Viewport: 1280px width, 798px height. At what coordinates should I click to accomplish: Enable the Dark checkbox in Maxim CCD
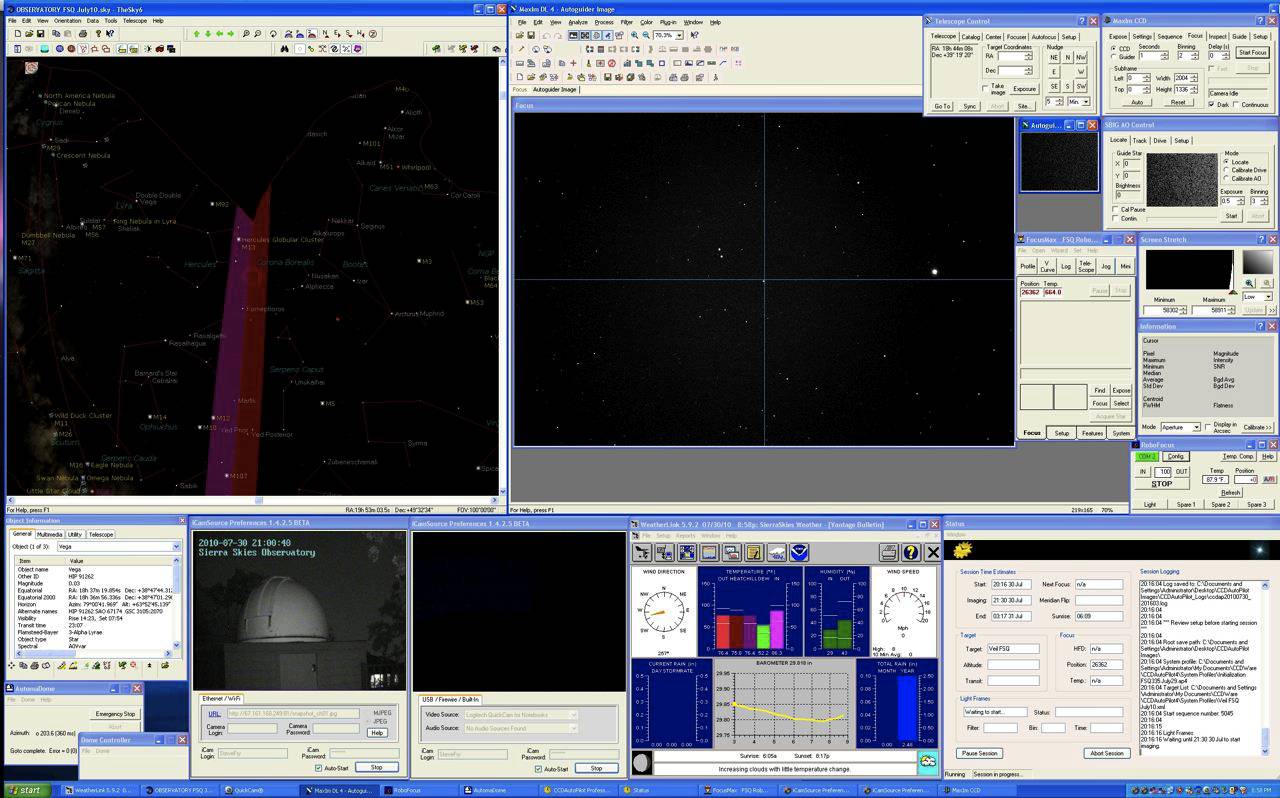[x=1212, y=104]
